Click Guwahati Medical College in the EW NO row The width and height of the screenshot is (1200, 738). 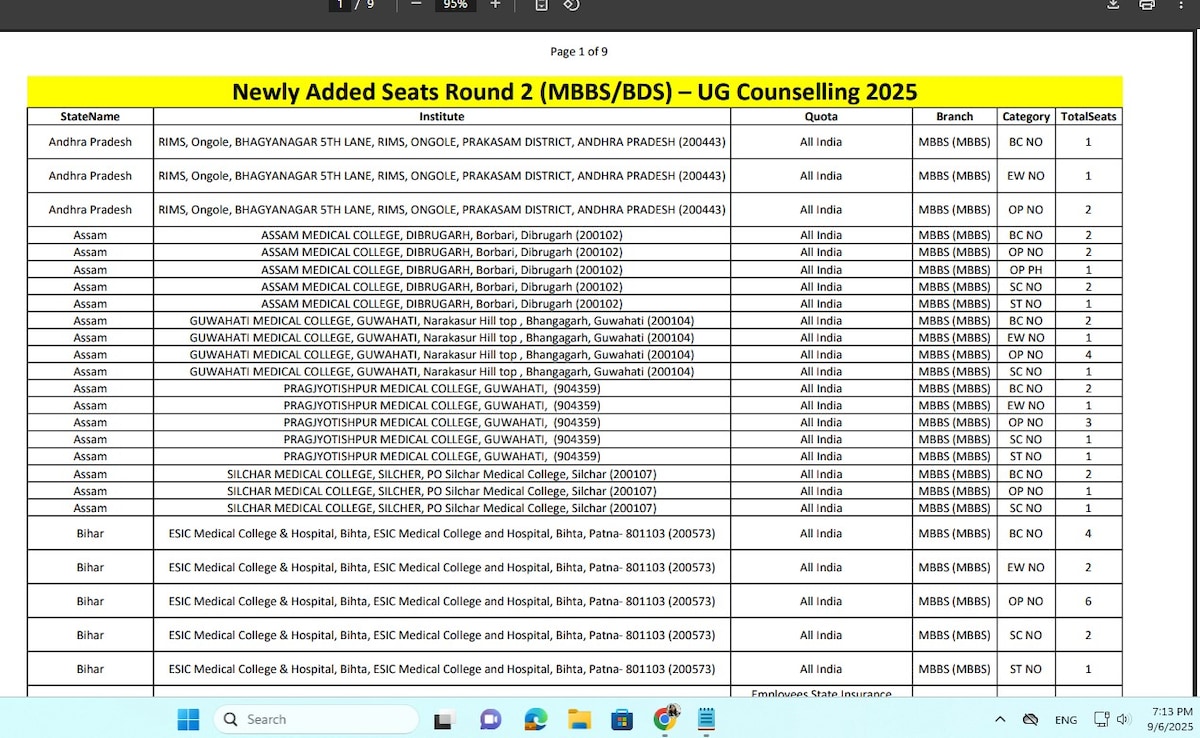point(442,338)
